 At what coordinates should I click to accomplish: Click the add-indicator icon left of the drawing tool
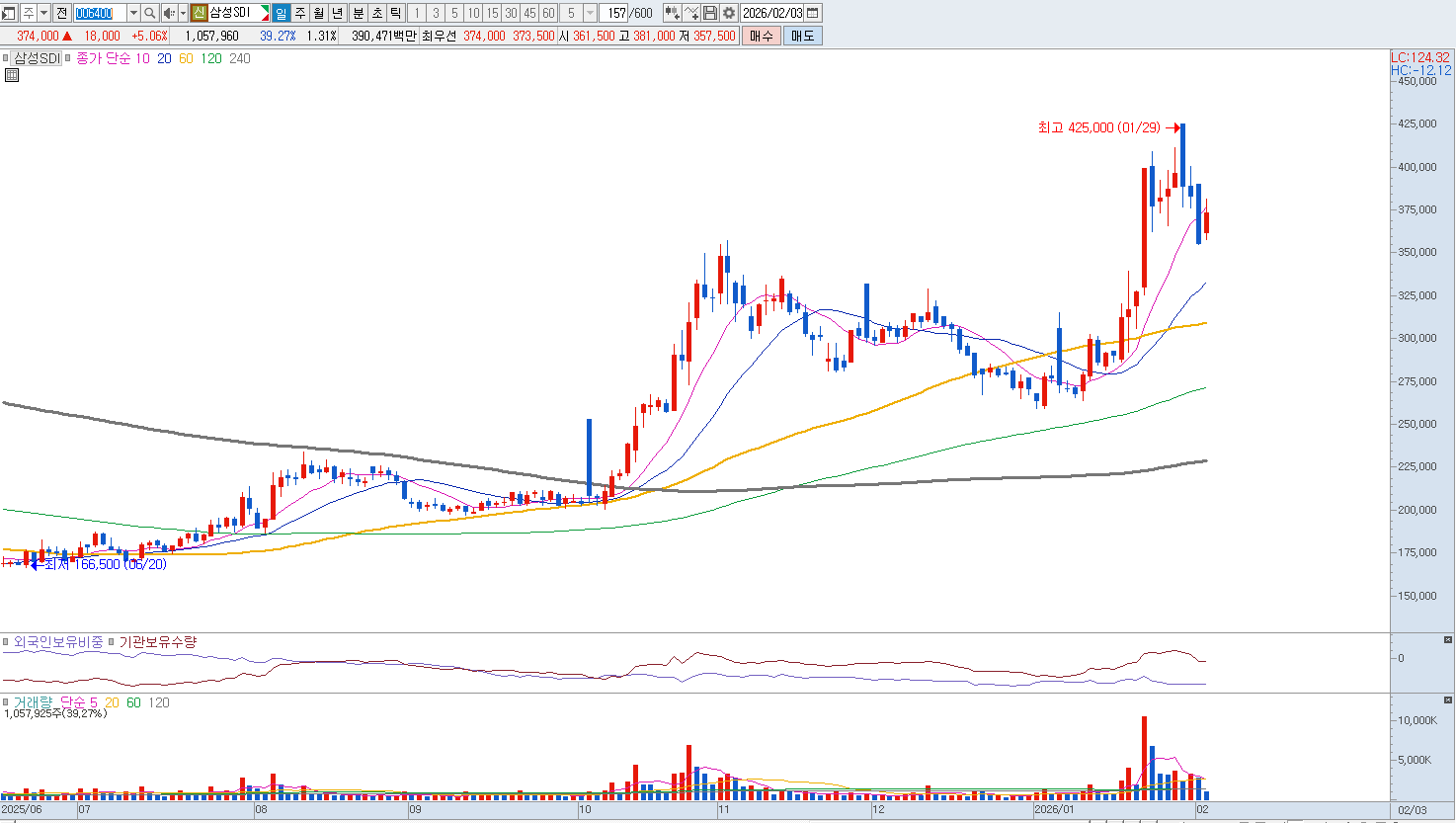672,13
